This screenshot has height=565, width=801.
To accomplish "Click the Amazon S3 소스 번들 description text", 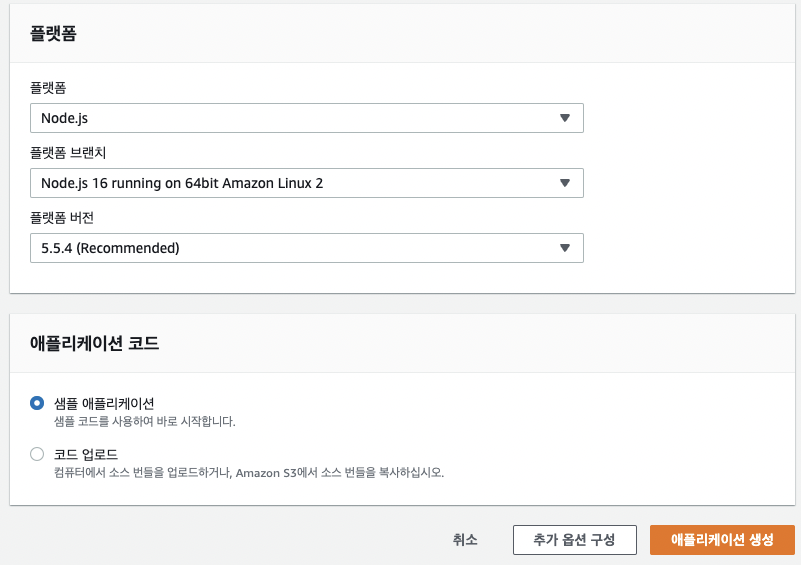I will tap(249, 473).
